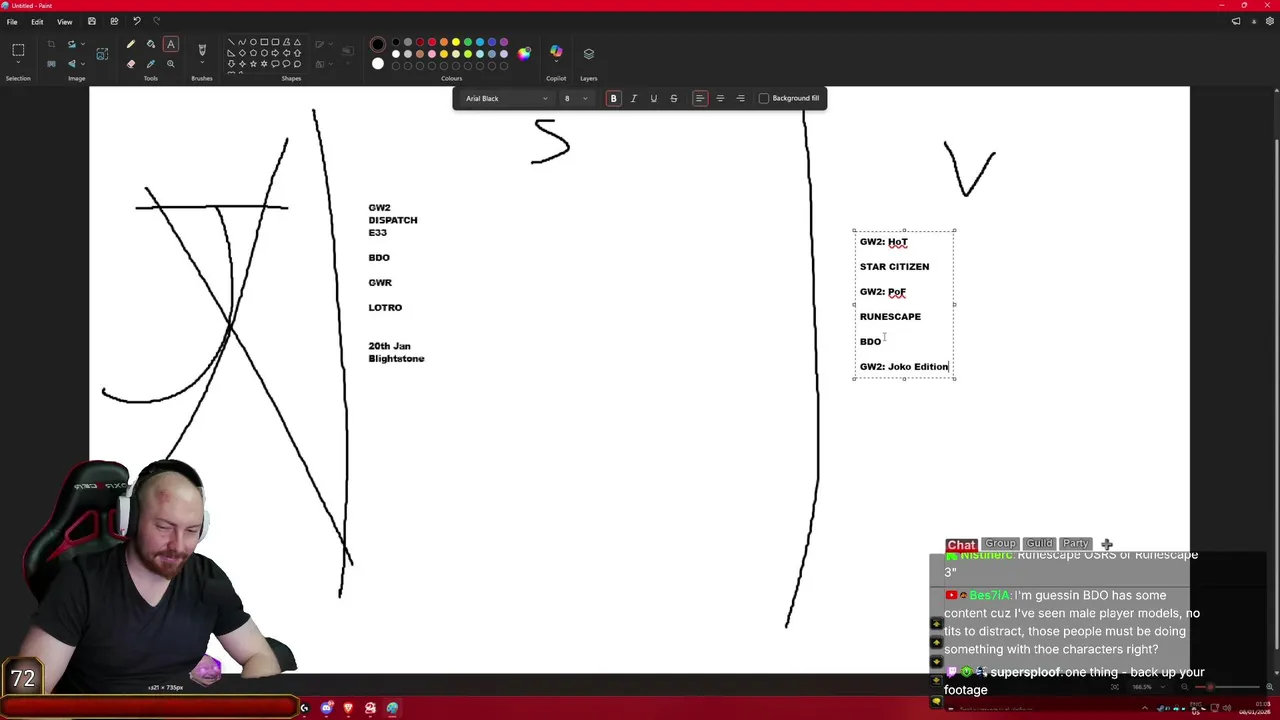Pick the yellow colour swatch
The image size is (1280, 720).
pyautogui.click(x=456, y=43)
